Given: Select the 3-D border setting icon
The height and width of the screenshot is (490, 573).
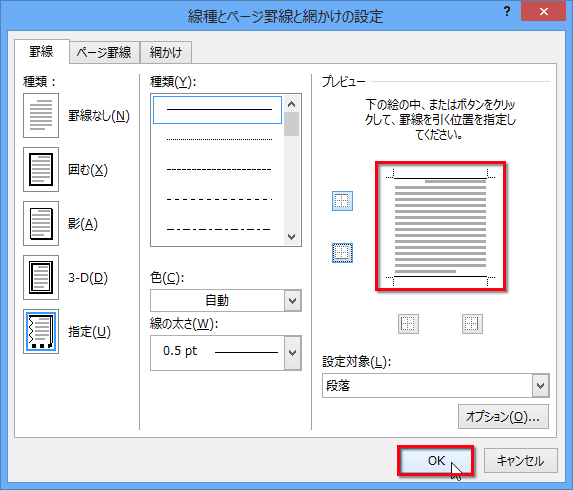Looking at the screenshot, I should click(41, 278).
